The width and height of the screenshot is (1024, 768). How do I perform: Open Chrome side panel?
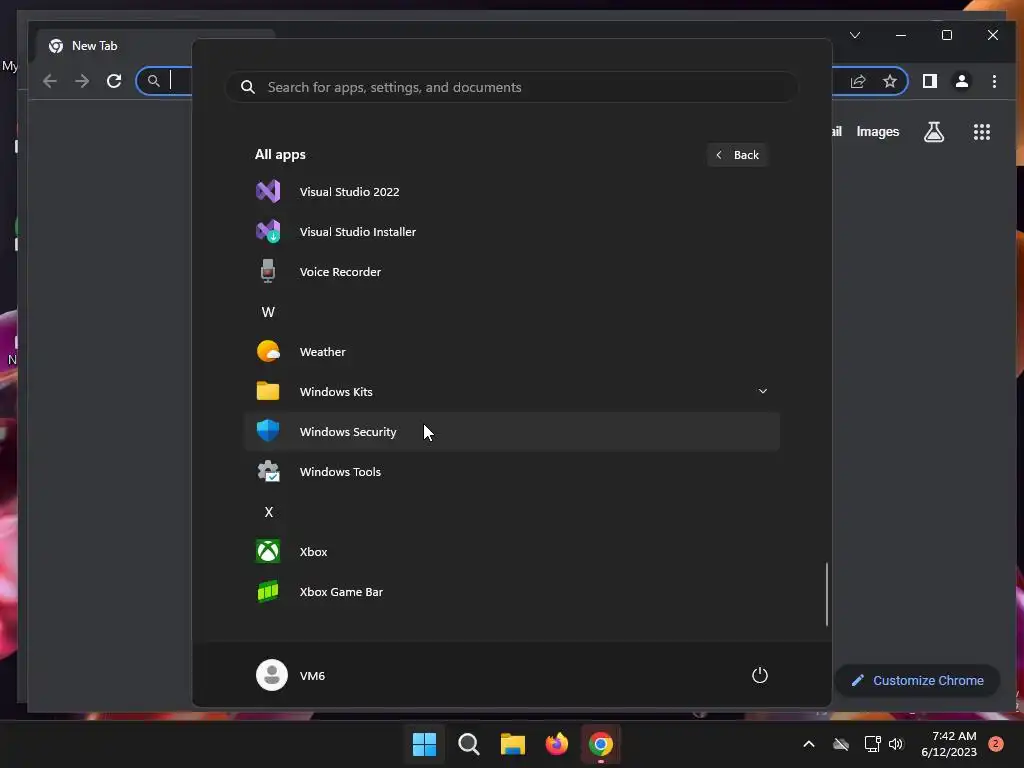pyautogui.click(x=930, y=81)
